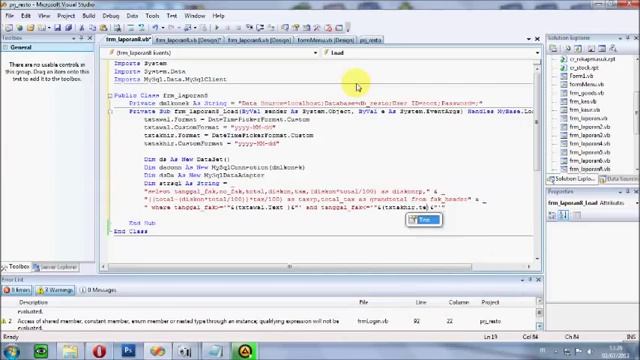Start debugging with the green play icon
640x360 pixels.
(x=217, y=28)
